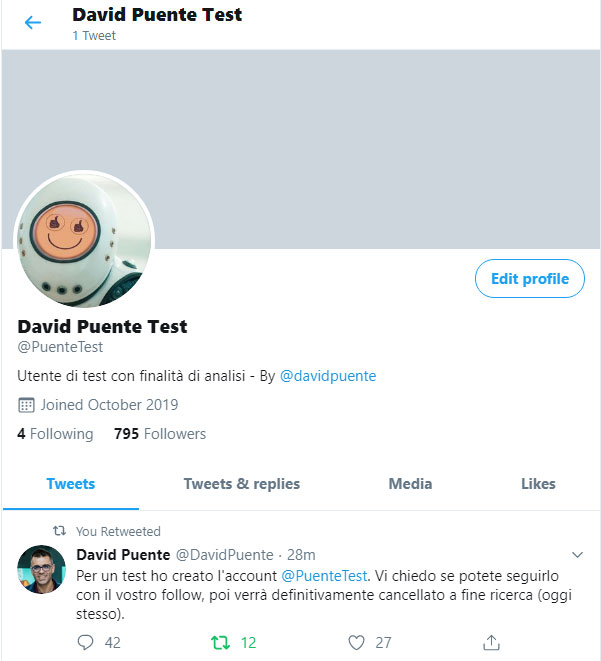Open the @davidpuente mention in bio
601x661 pixels.
click(x=328, y=376)
